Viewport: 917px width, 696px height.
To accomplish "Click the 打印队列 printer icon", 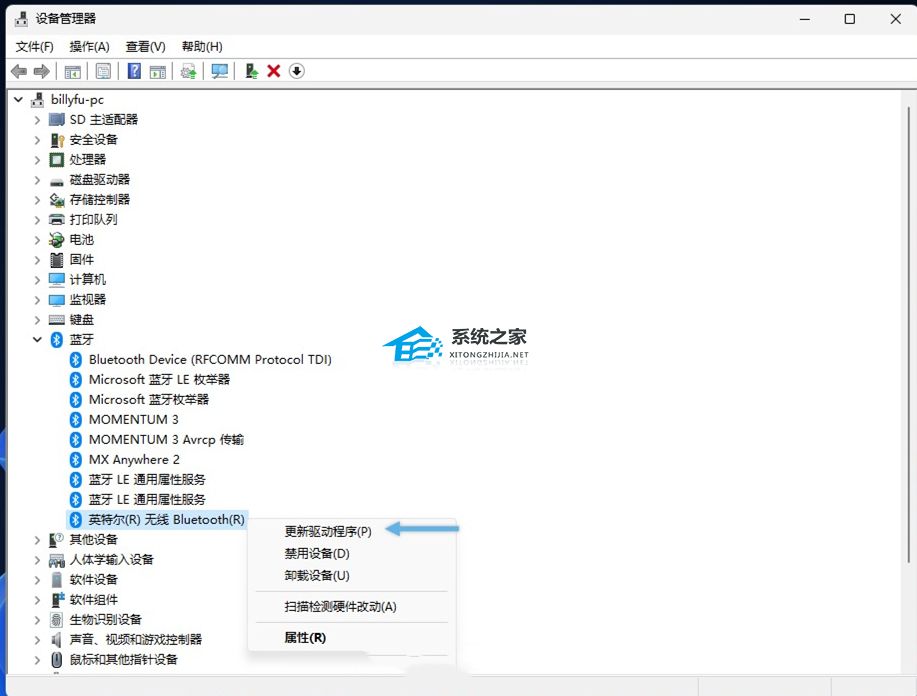I will tap(57, 219).
